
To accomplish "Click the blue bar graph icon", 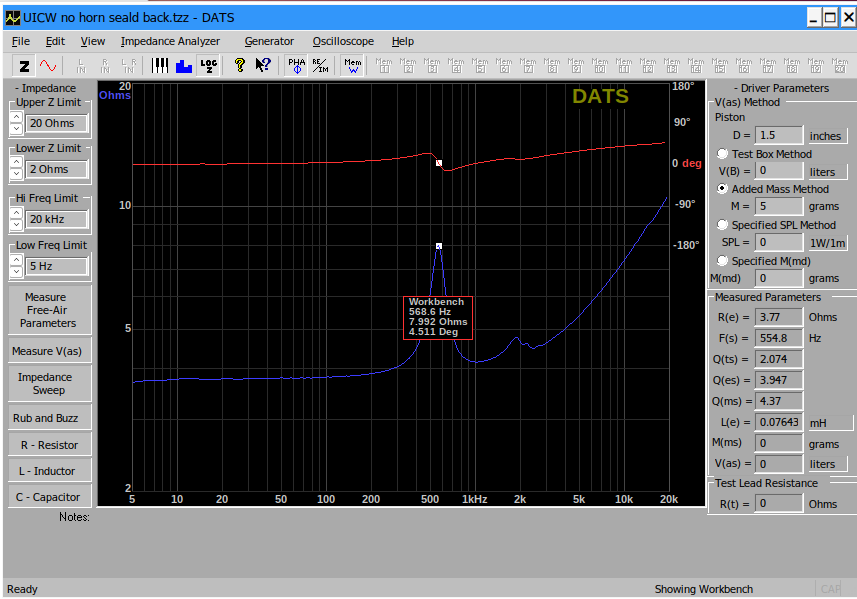I will pyautogui.click(x=184, y=66).
